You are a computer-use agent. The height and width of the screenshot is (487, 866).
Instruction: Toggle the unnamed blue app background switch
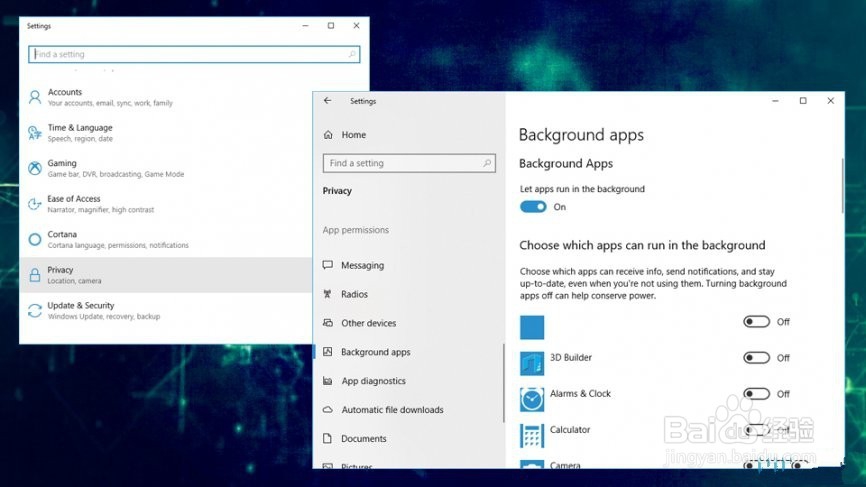point(756,321)
